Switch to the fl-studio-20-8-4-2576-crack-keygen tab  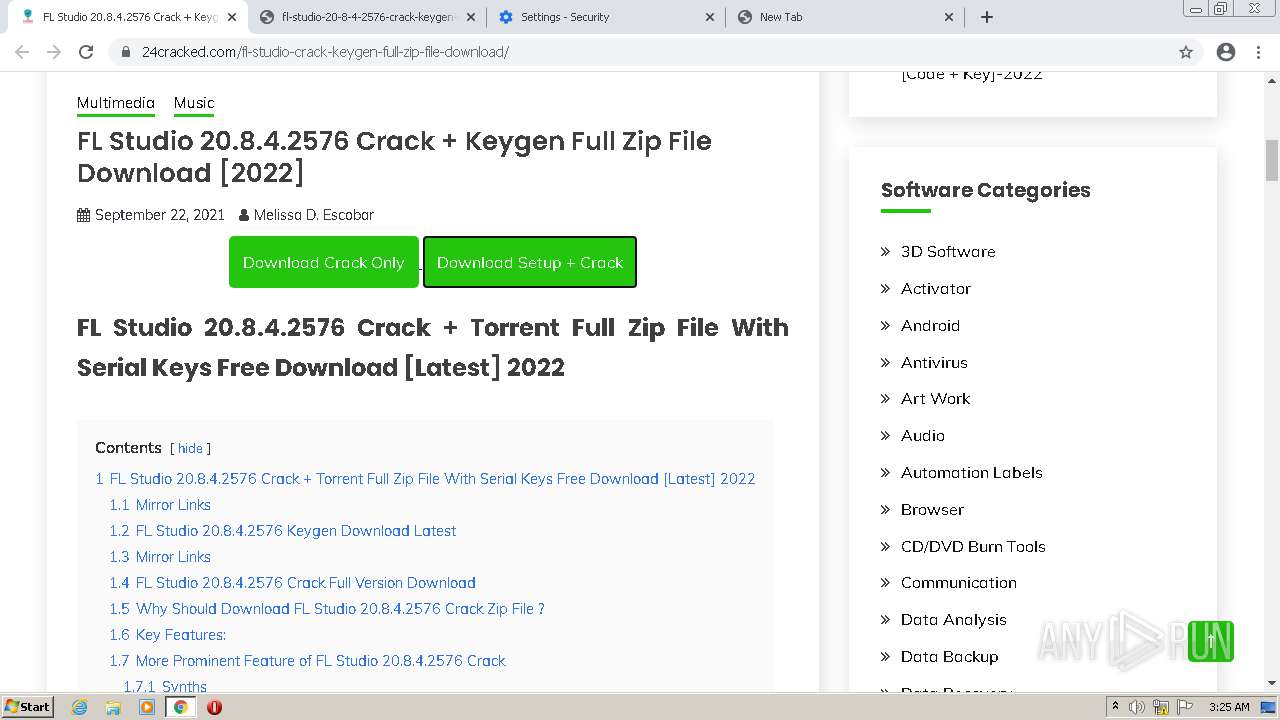[367, 17]
